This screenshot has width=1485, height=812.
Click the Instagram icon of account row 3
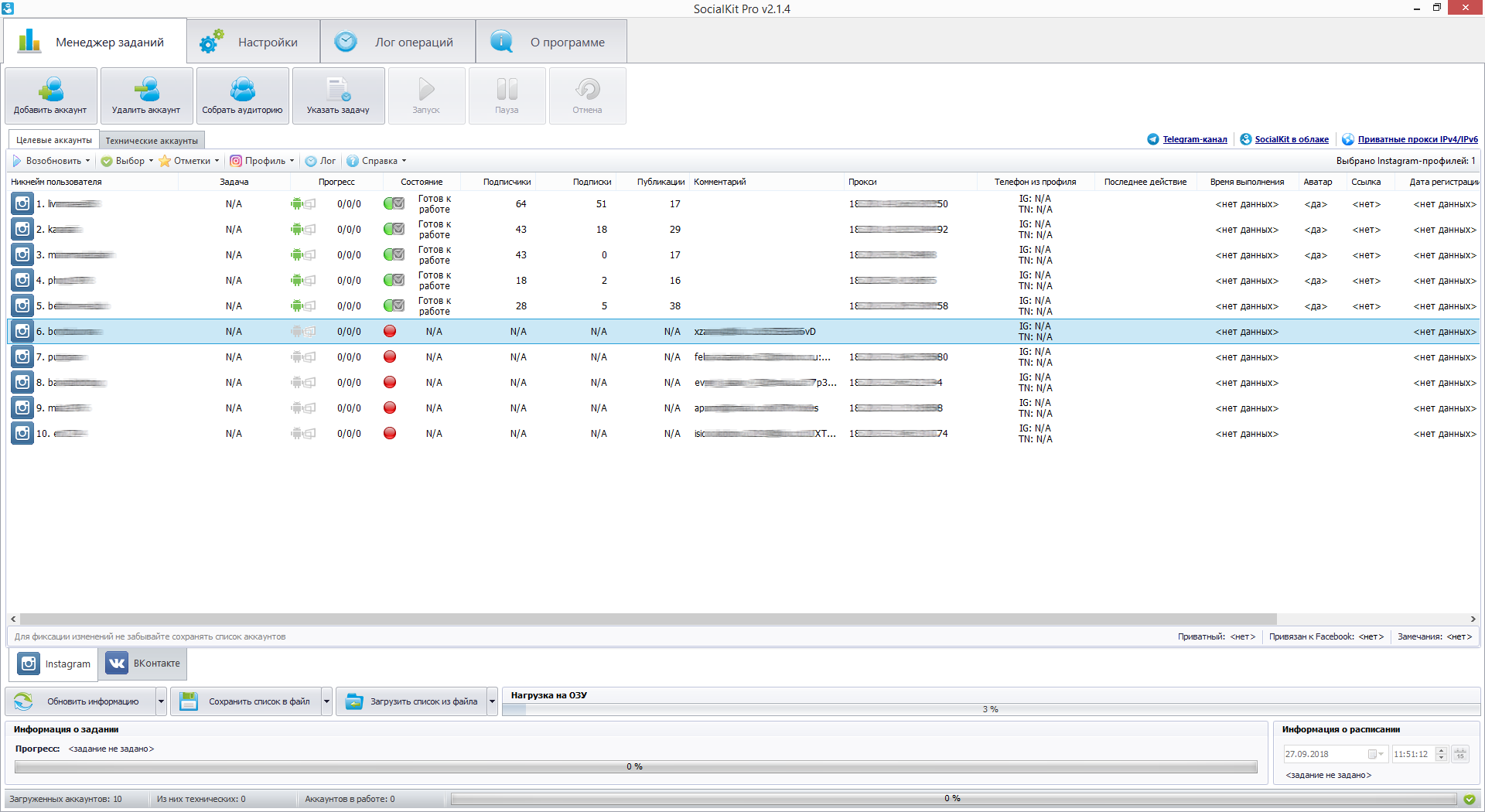click(x=22, y=254)
